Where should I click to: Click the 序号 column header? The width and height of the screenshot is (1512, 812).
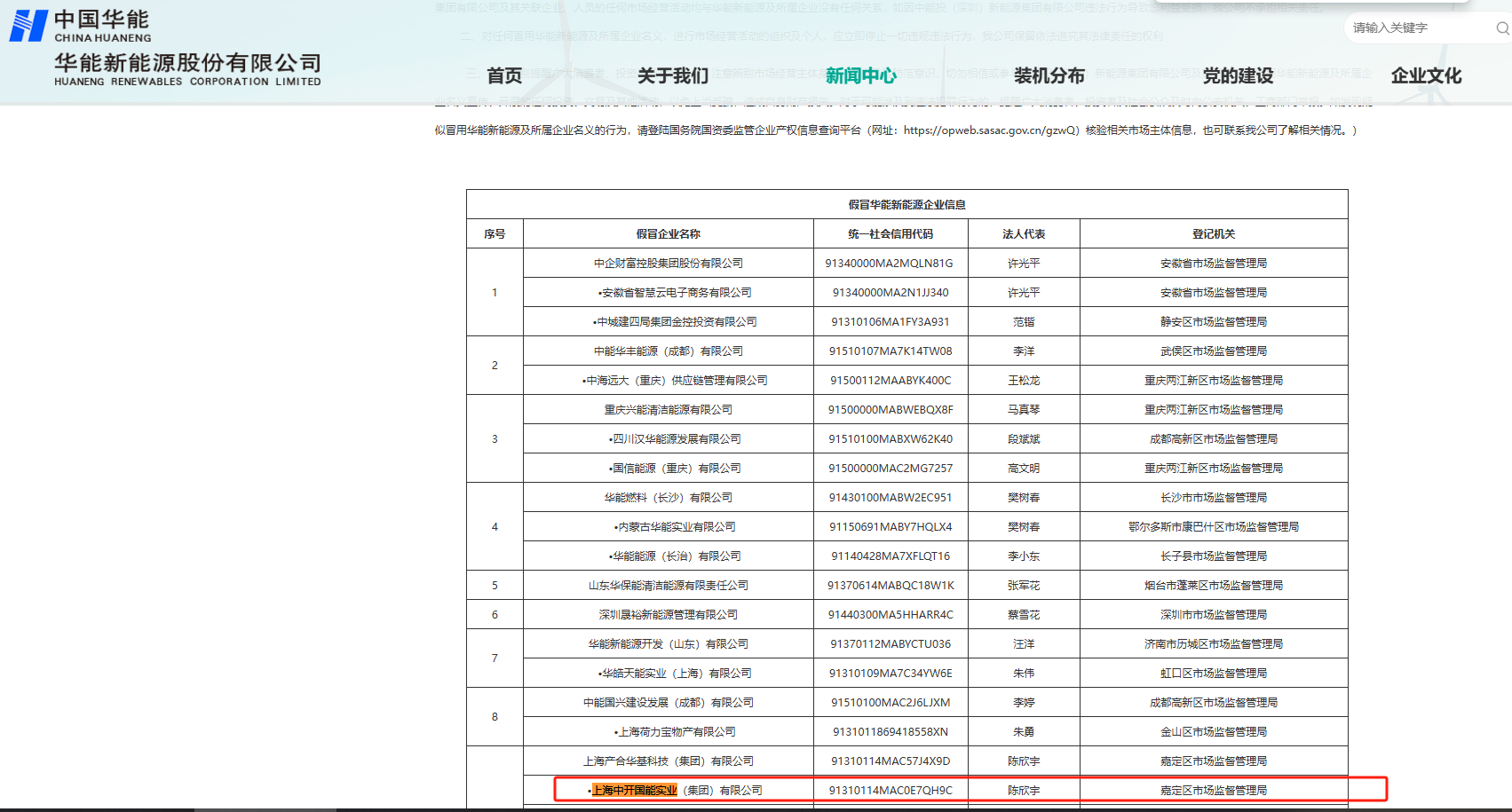click(x=495, y=234)
